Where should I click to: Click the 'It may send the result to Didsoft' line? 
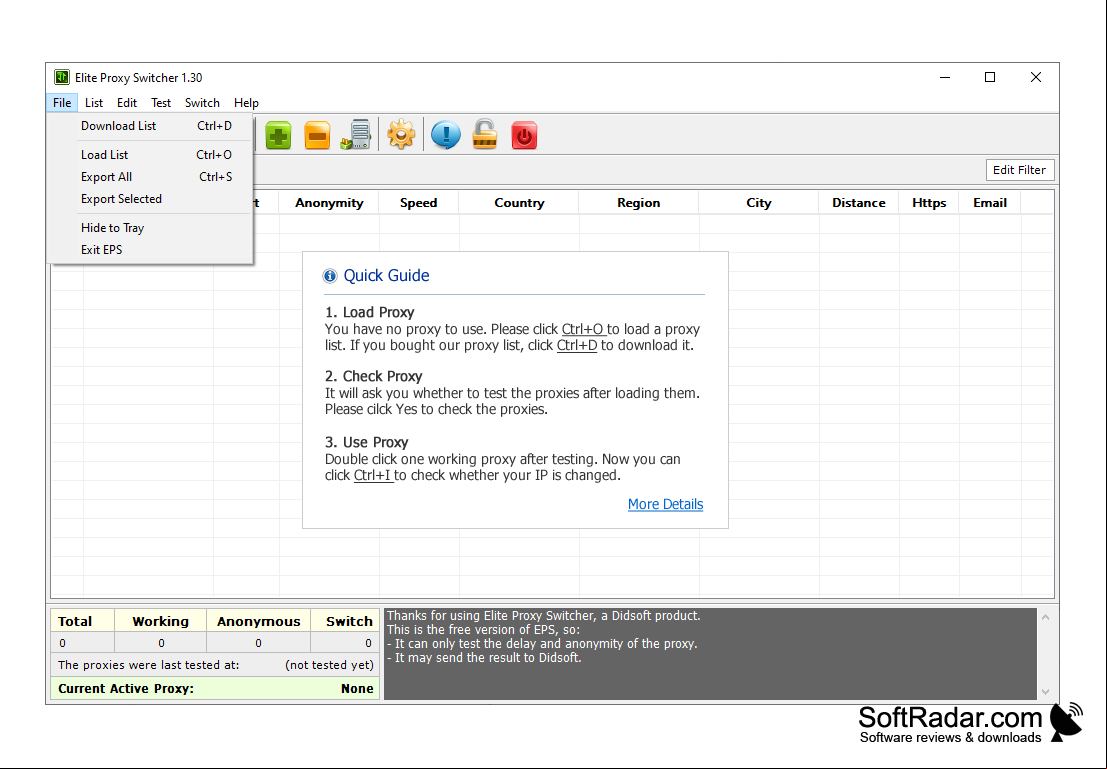(x=484, y=657)
